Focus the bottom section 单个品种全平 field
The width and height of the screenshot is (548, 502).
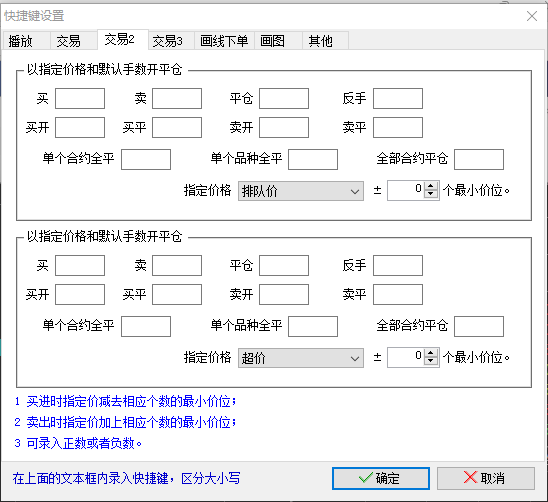click(313, 327)
